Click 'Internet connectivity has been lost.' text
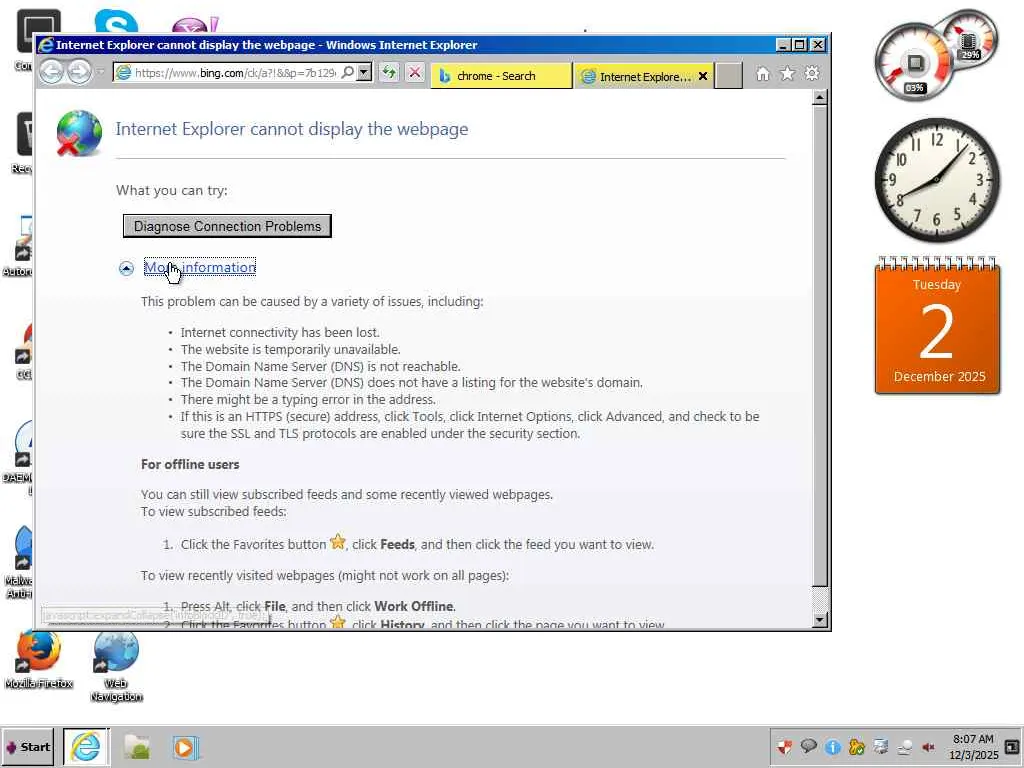The image size is (1024, 768). pyautogui.click(x=280, y=332)
